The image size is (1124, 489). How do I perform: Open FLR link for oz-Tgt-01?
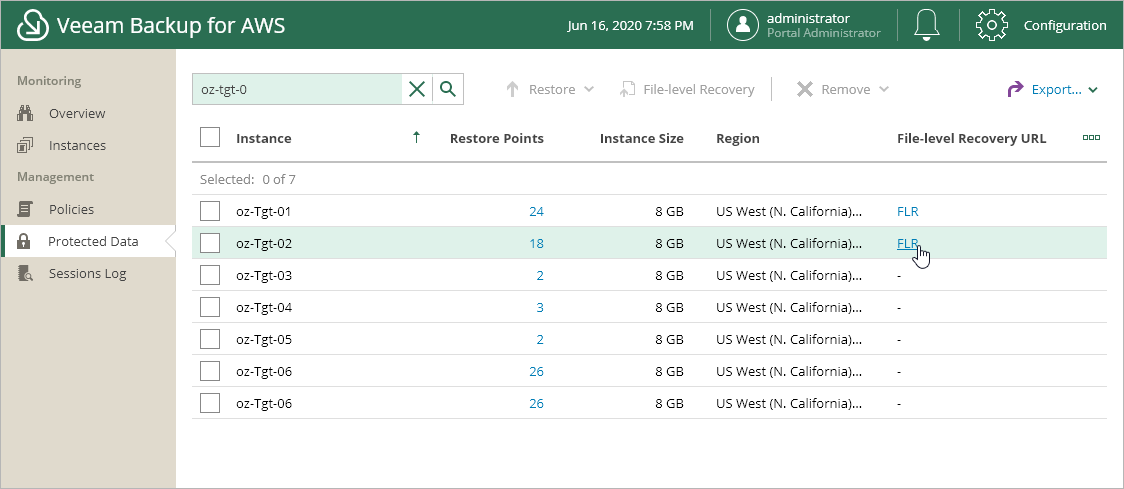[908, 211]
